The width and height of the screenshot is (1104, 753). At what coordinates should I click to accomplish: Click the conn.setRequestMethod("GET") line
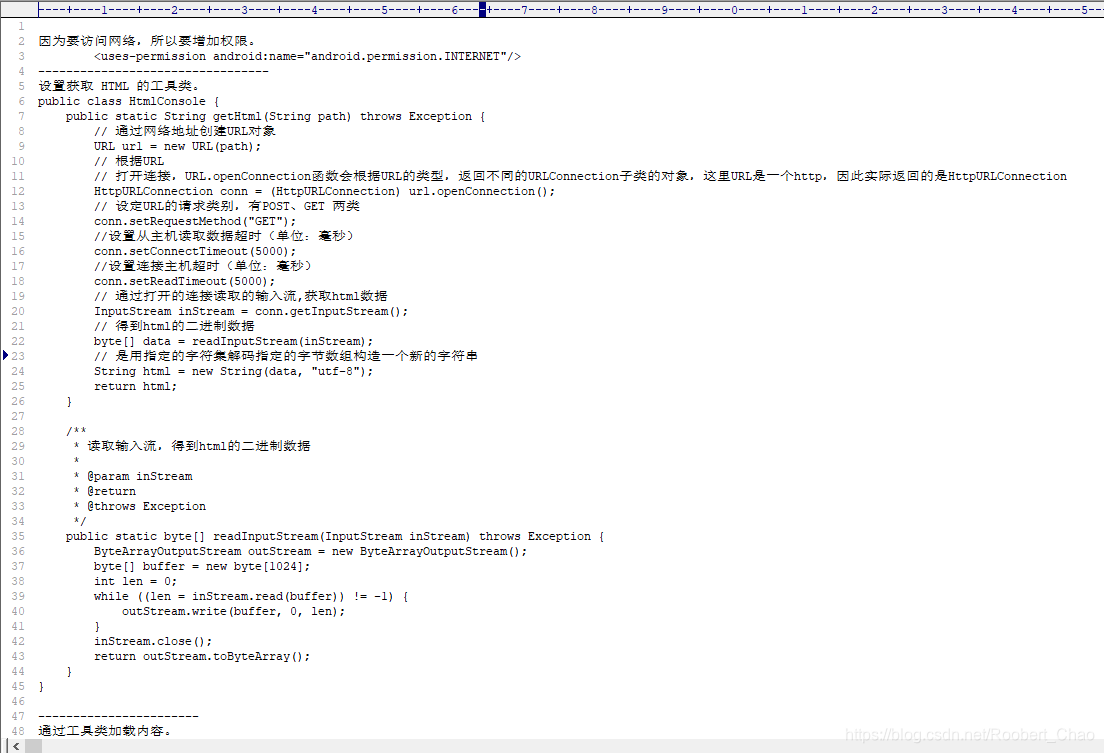click(x=195, y=221)
